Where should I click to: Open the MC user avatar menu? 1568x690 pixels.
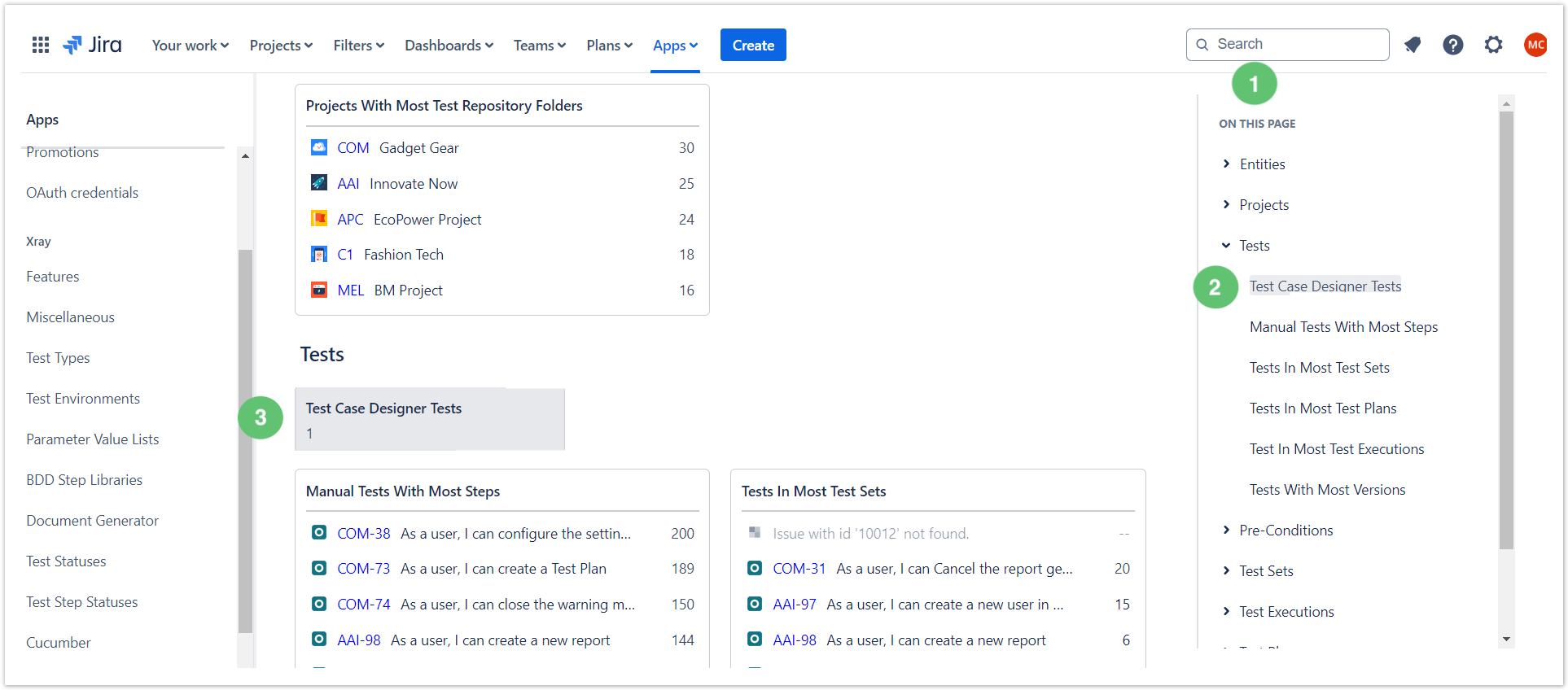(x=1535, y=45)
